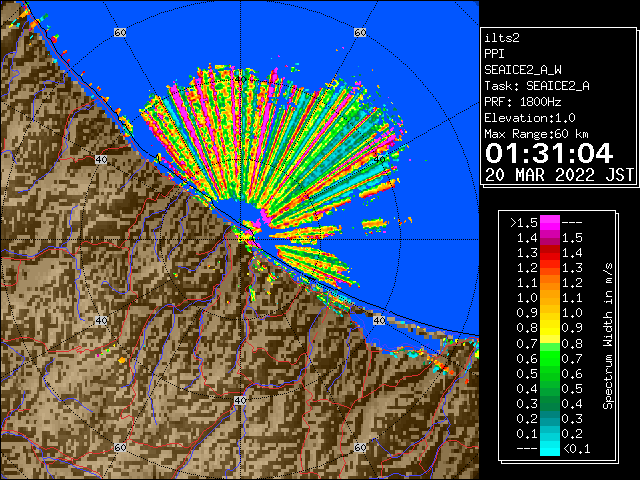This screenshot has height=480, width=640.
Task: Click "1.5" in the legend's right column
Action: [x=572, y=238]
